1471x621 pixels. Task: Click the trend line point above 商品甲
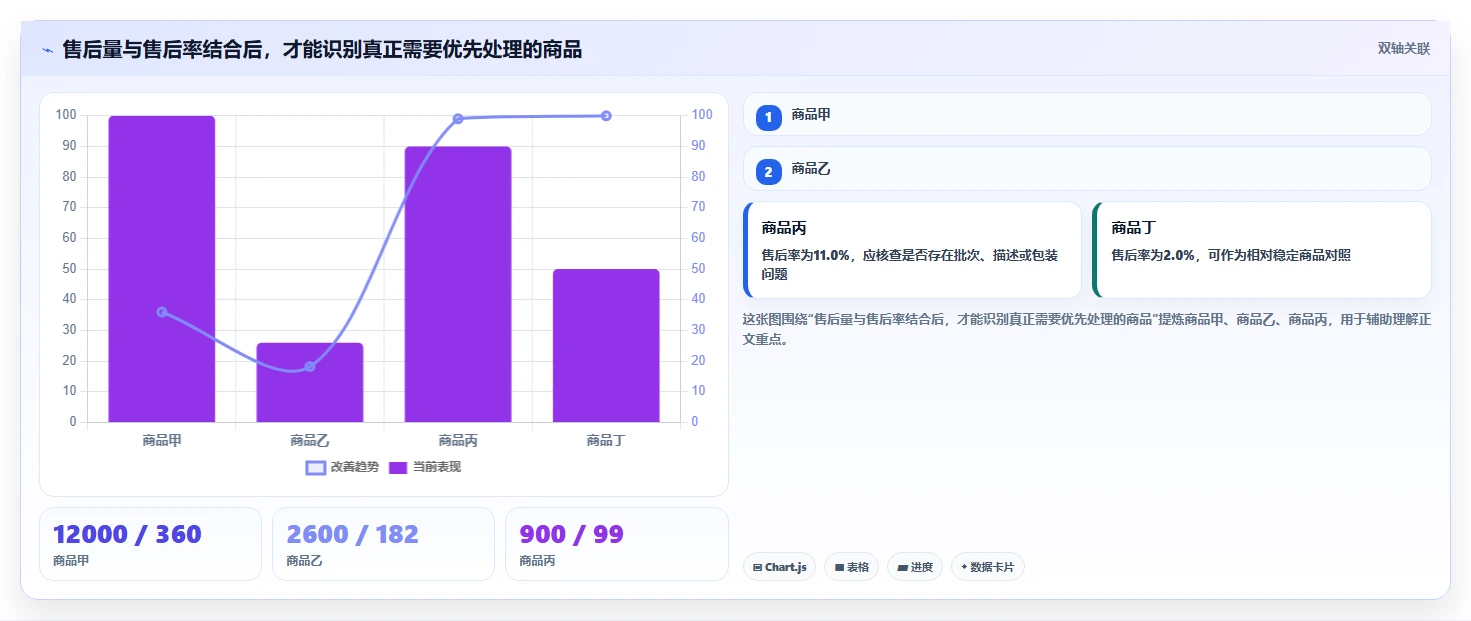(162, 312)
